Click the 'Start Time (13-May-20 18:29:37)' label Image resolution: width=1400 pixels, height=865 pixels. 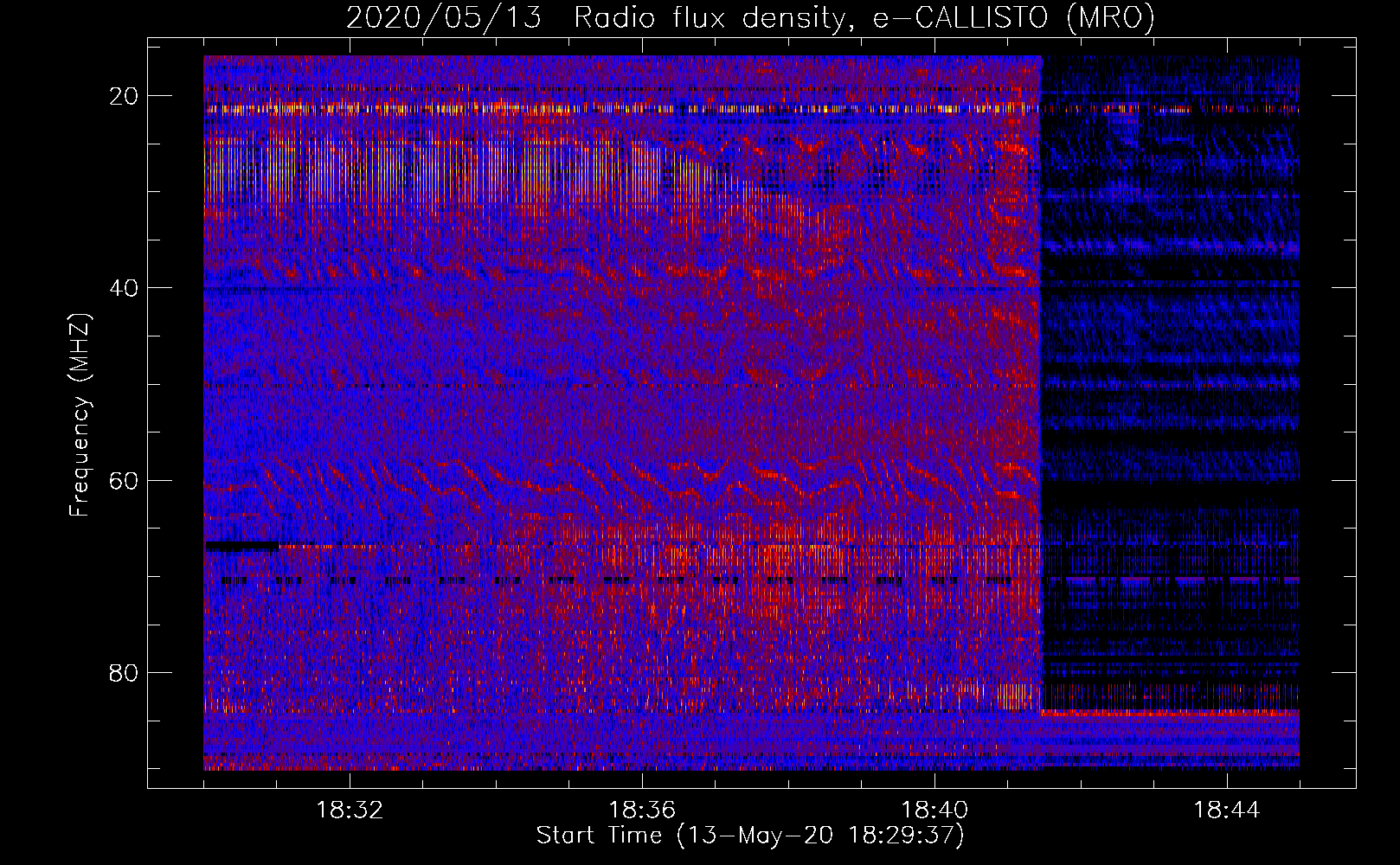pos(750,836)
